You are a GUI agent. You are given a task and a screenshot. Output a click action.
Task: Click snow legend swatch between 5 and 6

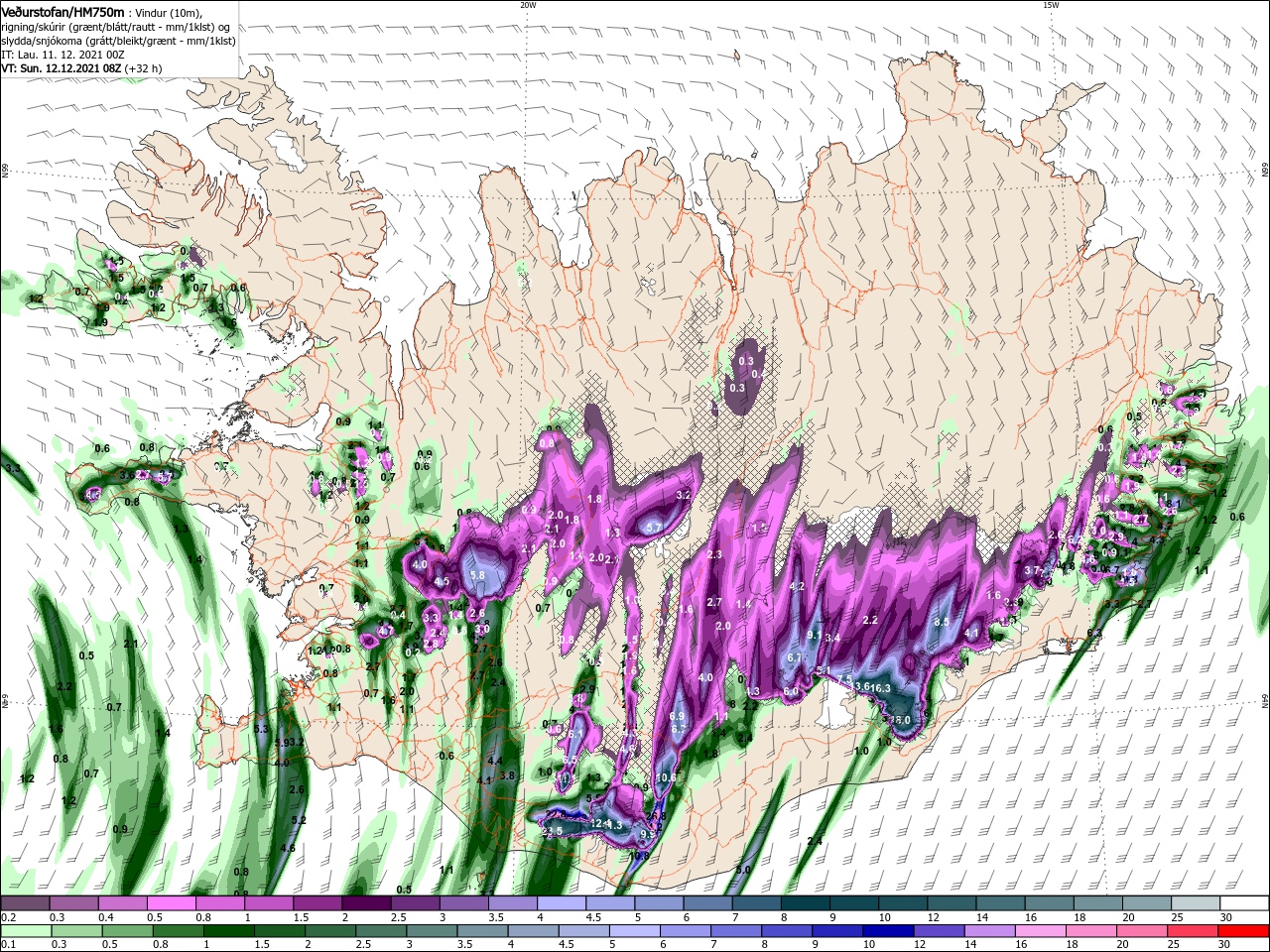[660, 903]
